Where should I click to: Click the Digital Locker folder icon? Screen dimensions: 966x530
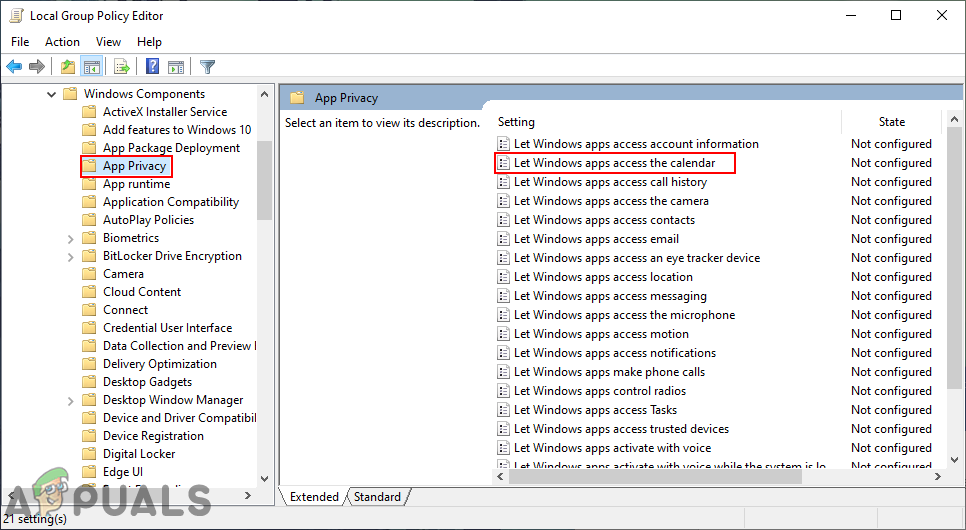pyautogui.click(x=89, y=454)
